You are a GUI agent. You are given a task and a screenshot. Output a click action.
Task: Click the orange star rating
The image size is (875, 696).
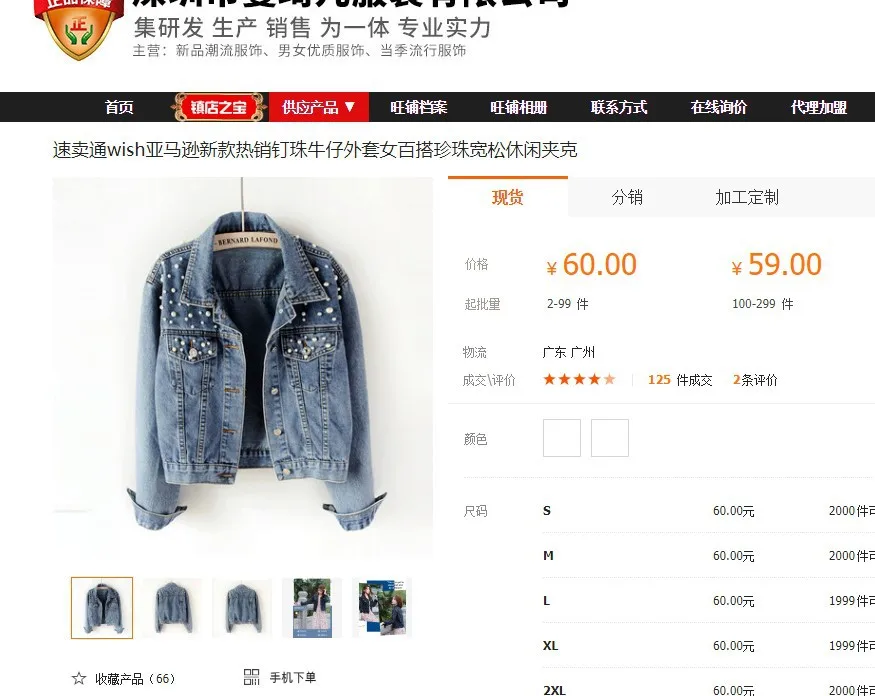[579, 380]
